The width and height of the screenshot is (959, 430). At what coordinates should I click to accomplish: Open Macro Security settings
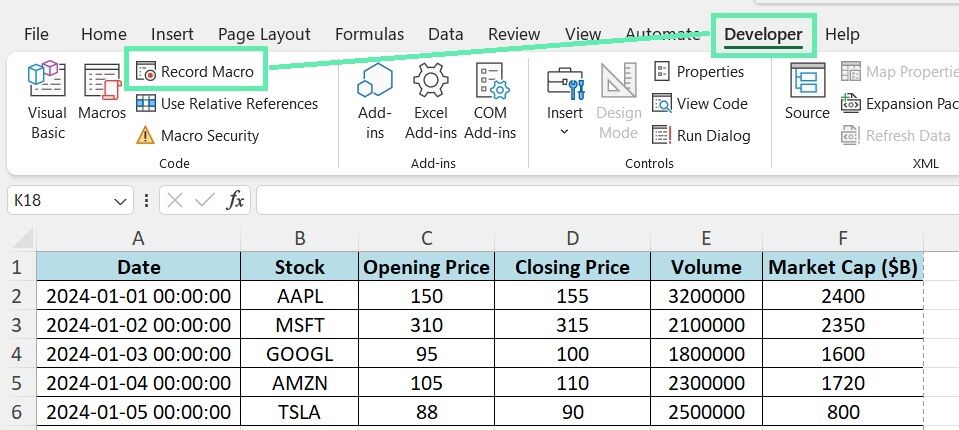198,136
